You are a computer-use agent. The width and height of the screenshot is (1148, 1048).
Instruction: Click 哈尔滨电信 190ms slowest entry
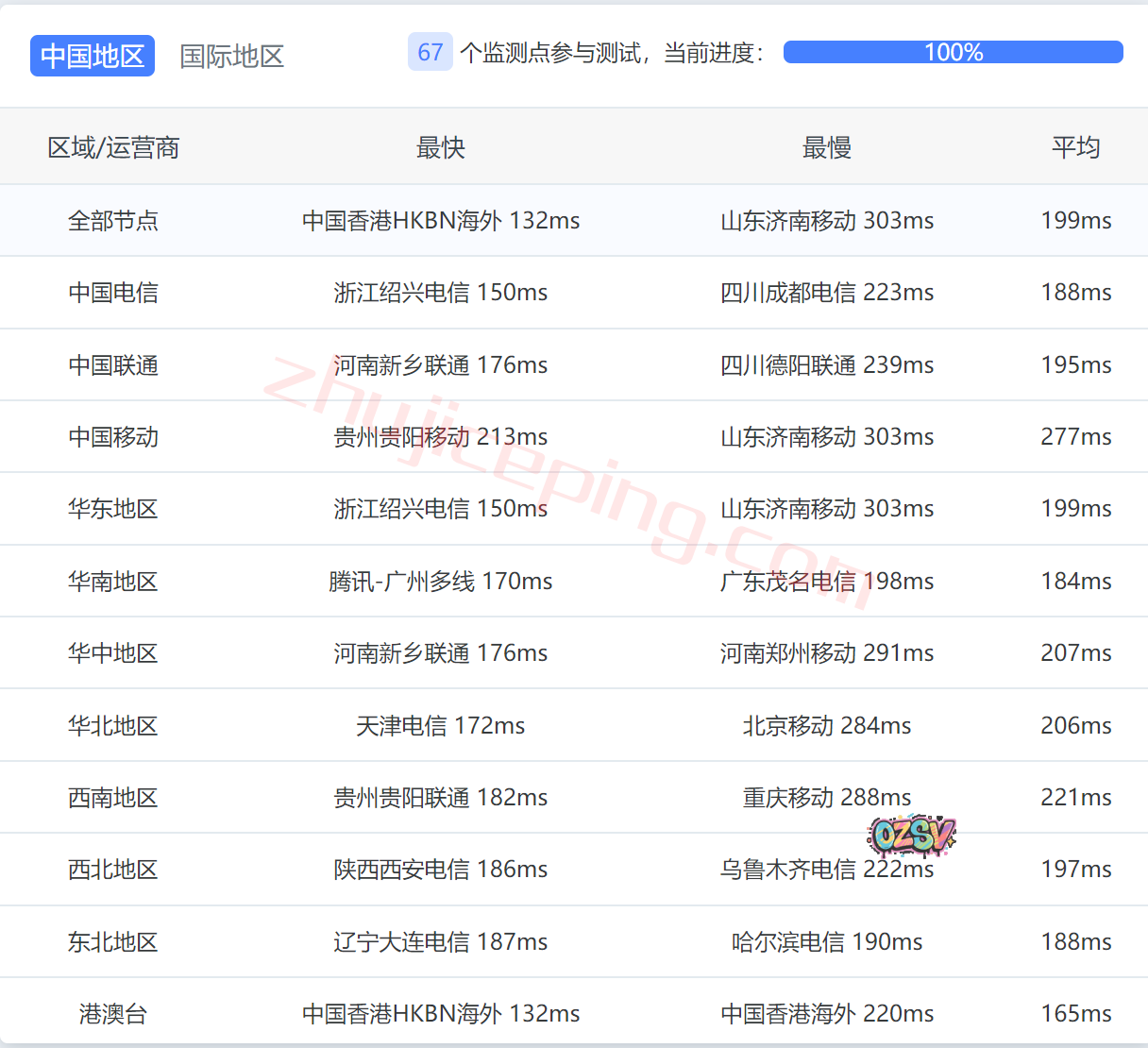click(x=827, y=942)
